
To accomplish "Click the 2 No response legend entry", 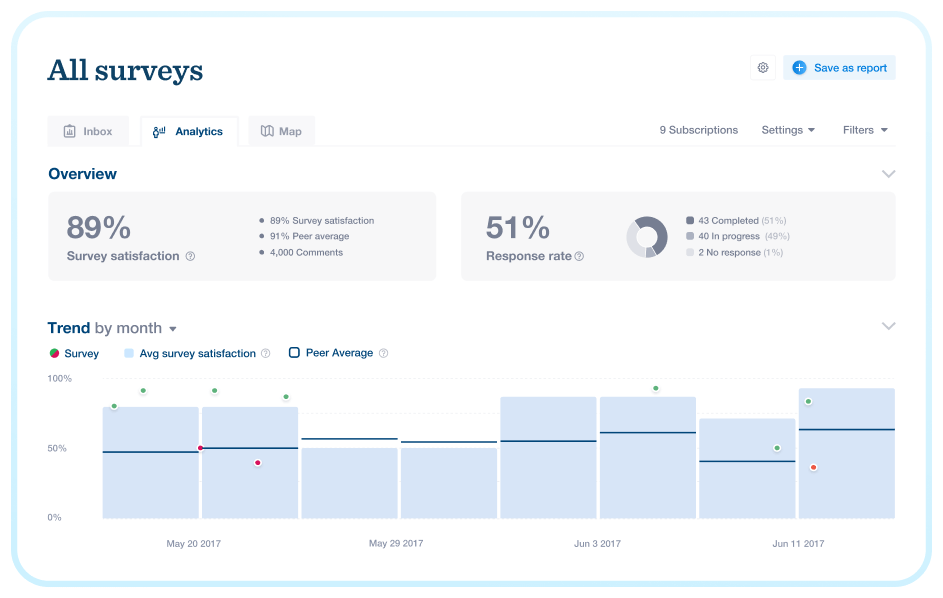I will (x=734, y=253).
